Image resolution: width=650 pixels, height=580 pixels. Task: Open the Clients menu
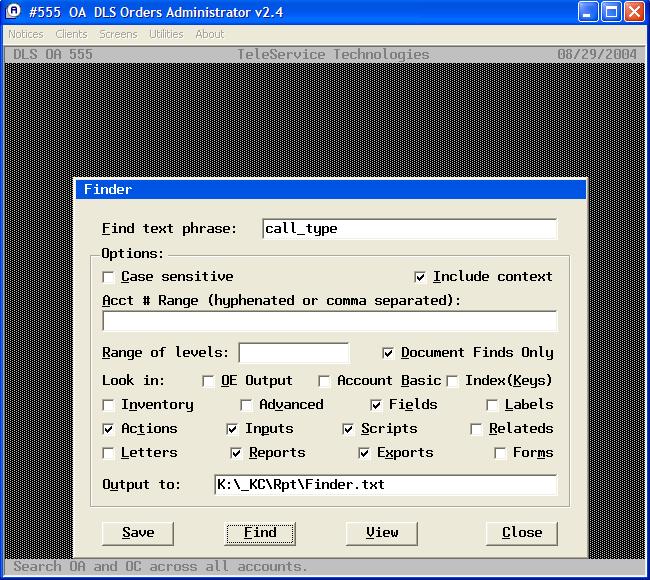(71, 34)
